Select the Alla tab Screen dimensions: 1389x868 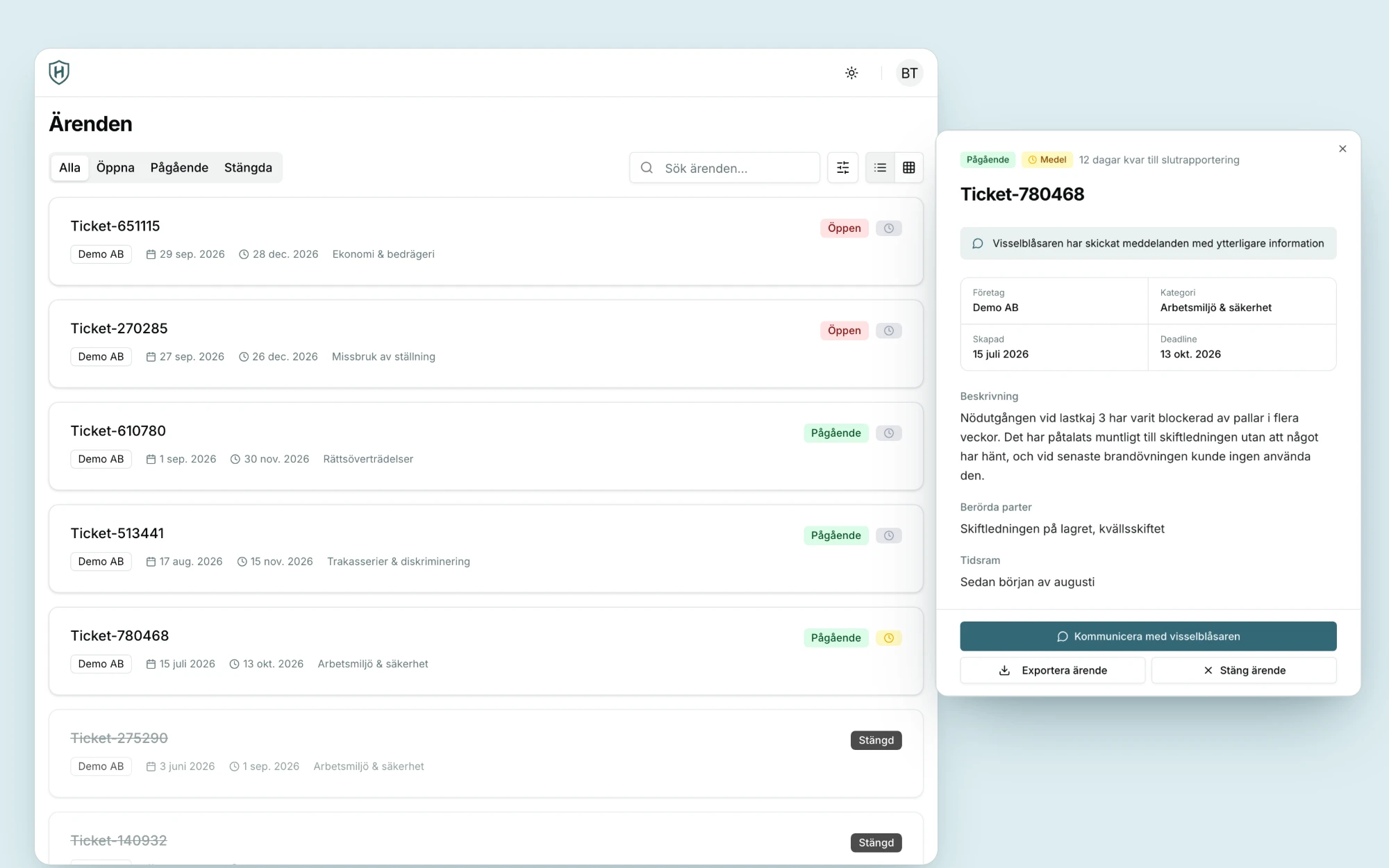point(69,167)
